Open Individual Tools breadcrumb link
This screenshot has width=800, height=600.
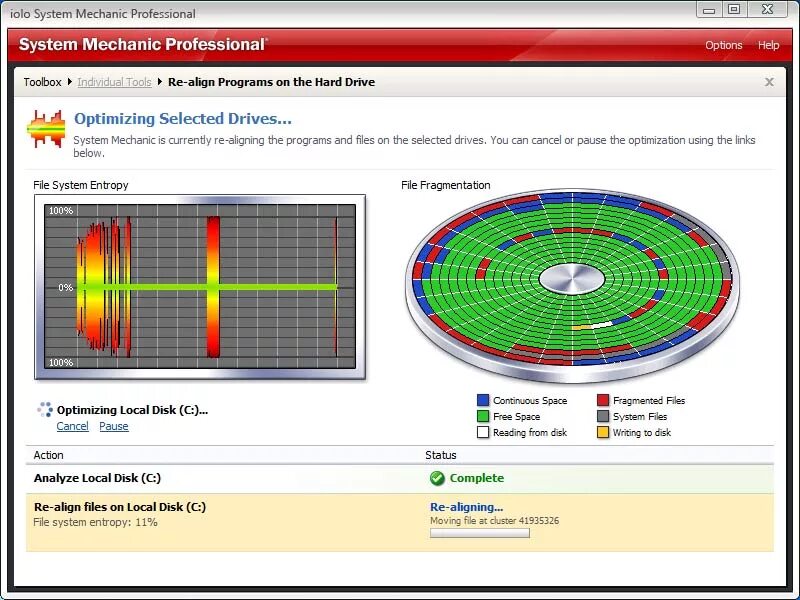coord(114,82)
